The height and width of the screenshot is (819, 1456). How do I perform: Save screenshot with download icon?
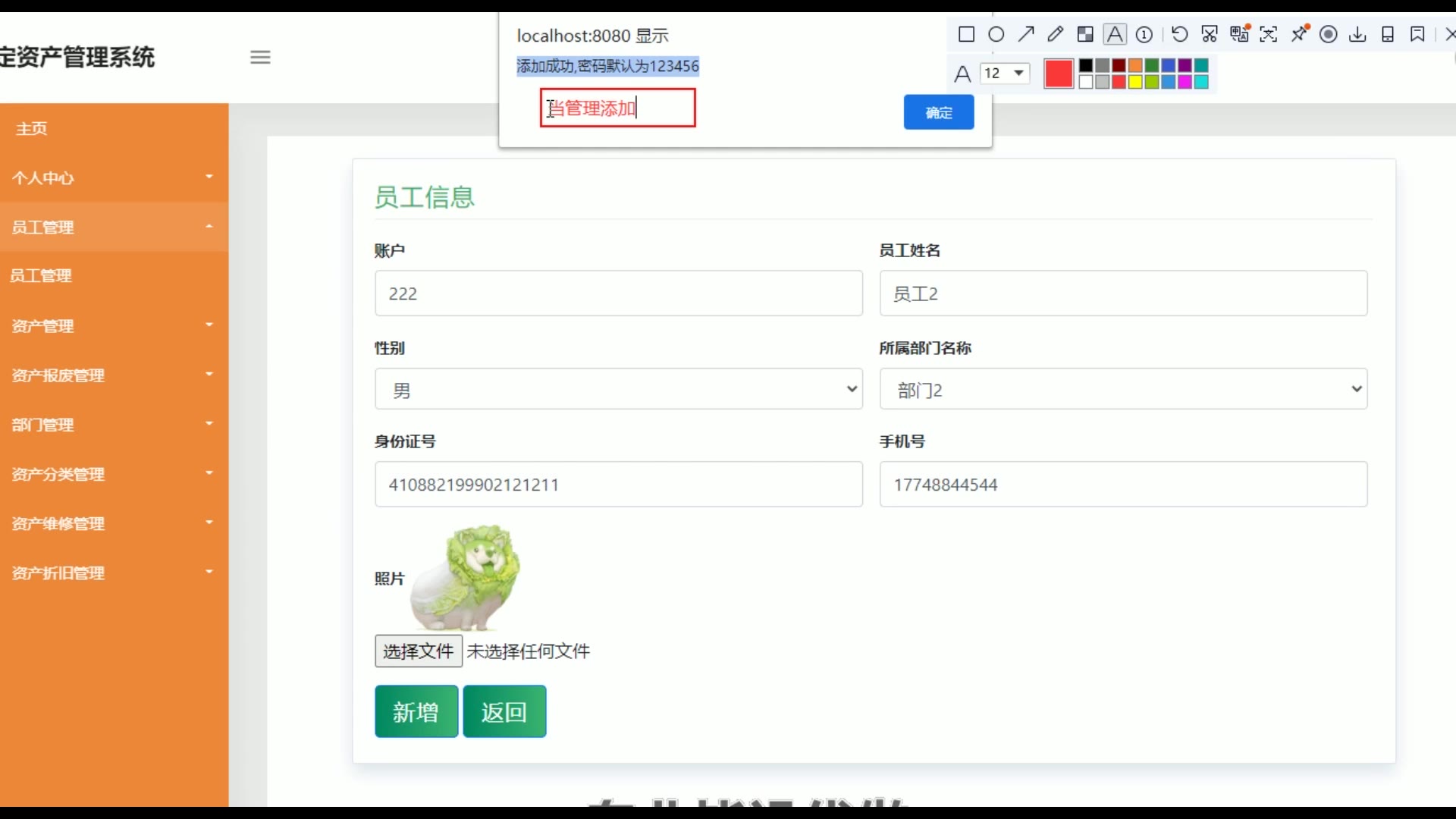1358,34
